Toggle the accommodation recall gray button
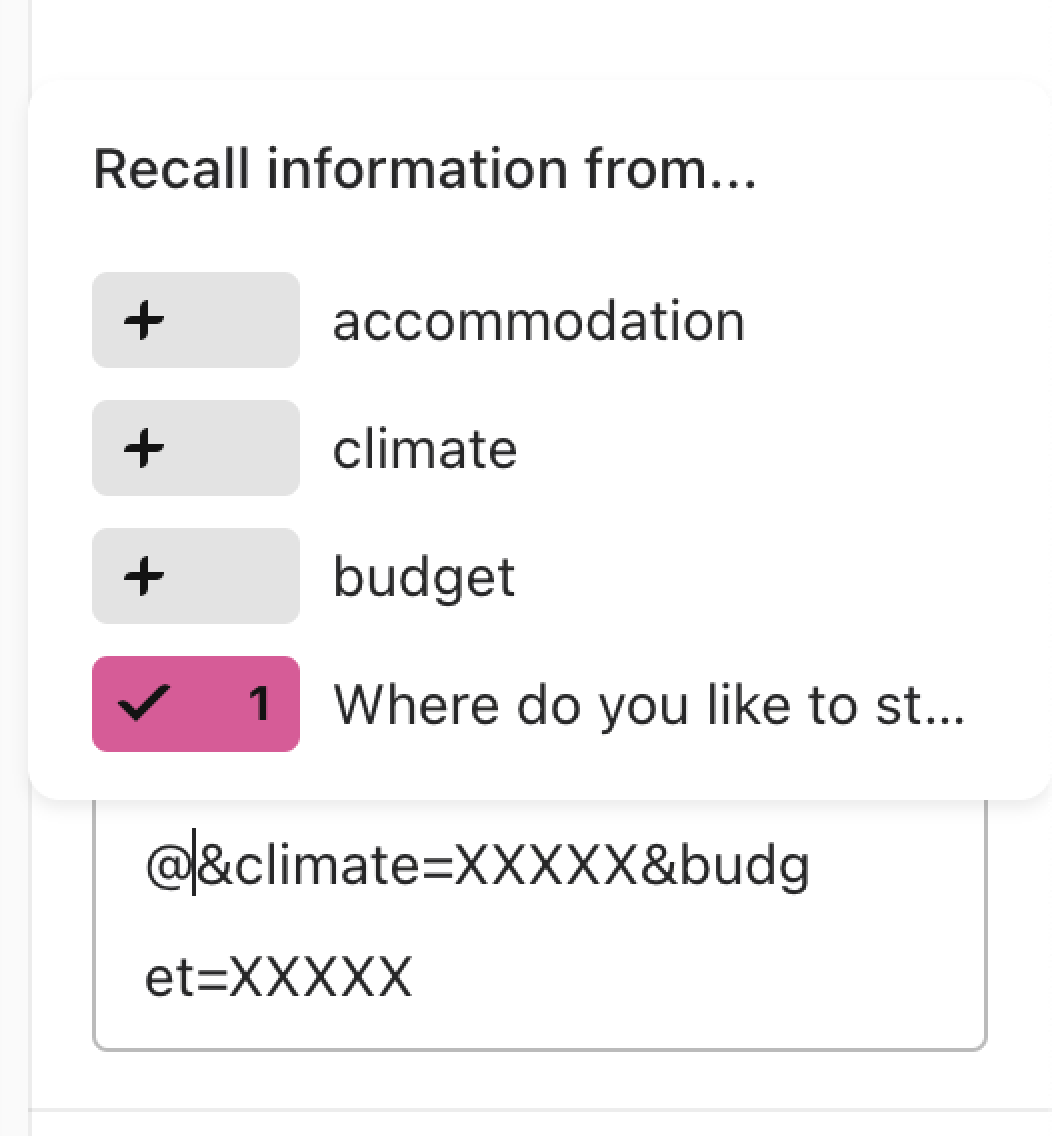The image size is (1052, 1136). (x=196, y=320)
